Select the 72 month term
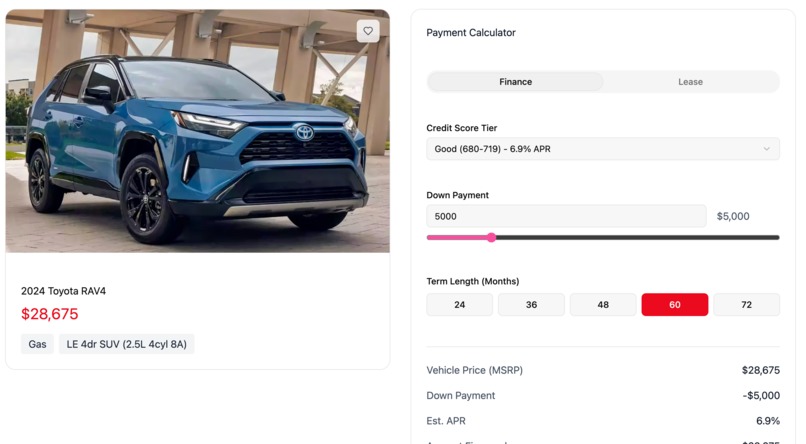This screenshot has height=444, width=806. click(x=746, y=305)
